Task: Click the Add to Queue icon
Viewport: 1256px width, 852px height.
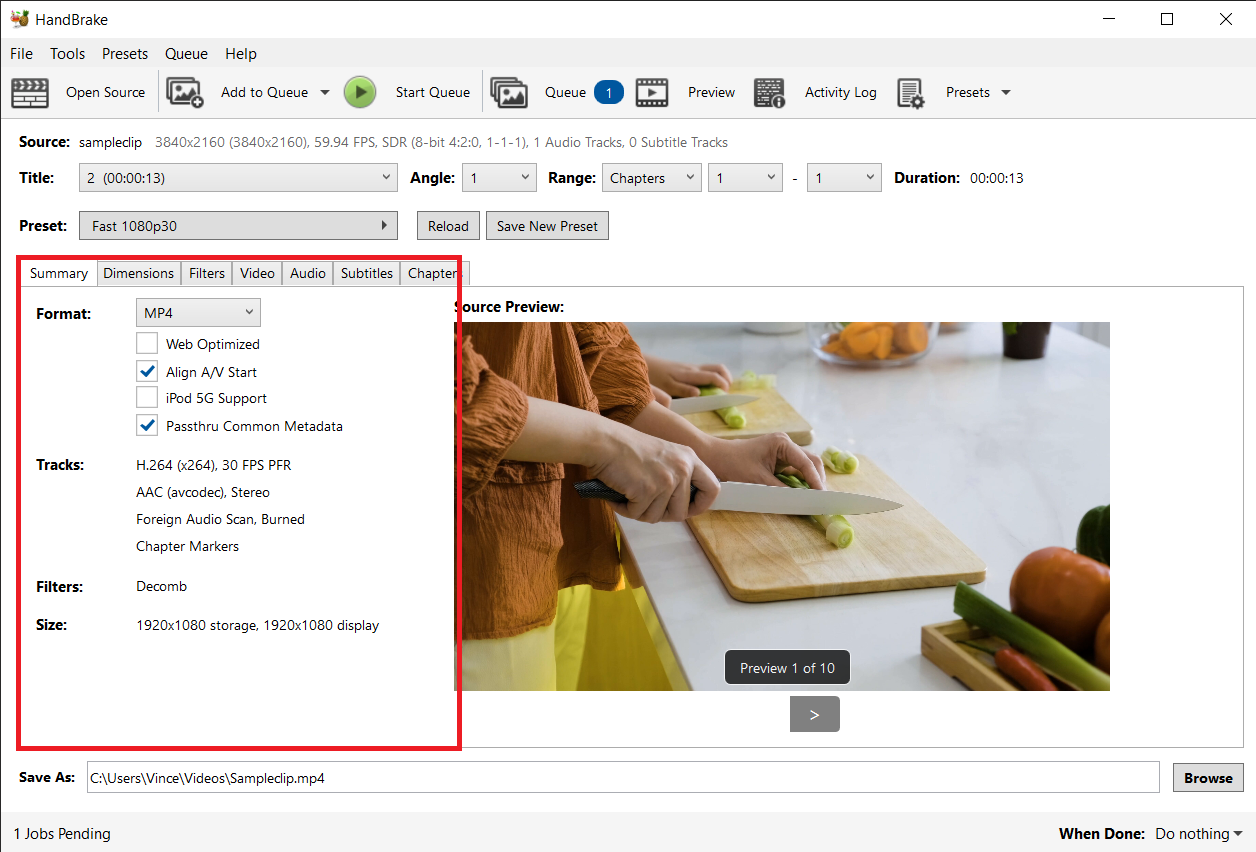Action: click(185, 92)
